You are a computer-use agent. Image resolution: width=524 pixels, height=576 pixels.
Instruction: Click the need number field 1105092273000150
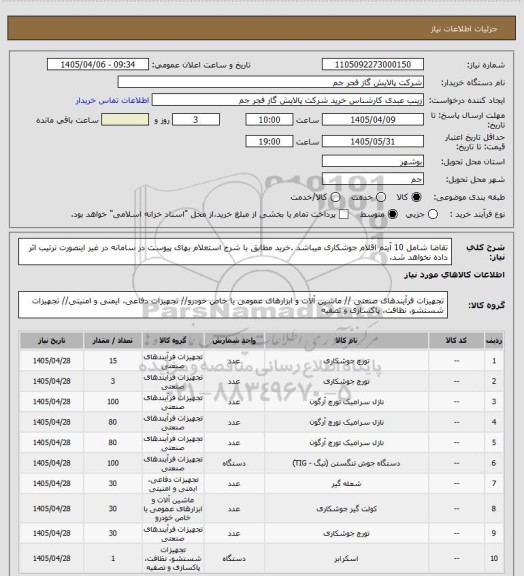[x=373, y=64]
